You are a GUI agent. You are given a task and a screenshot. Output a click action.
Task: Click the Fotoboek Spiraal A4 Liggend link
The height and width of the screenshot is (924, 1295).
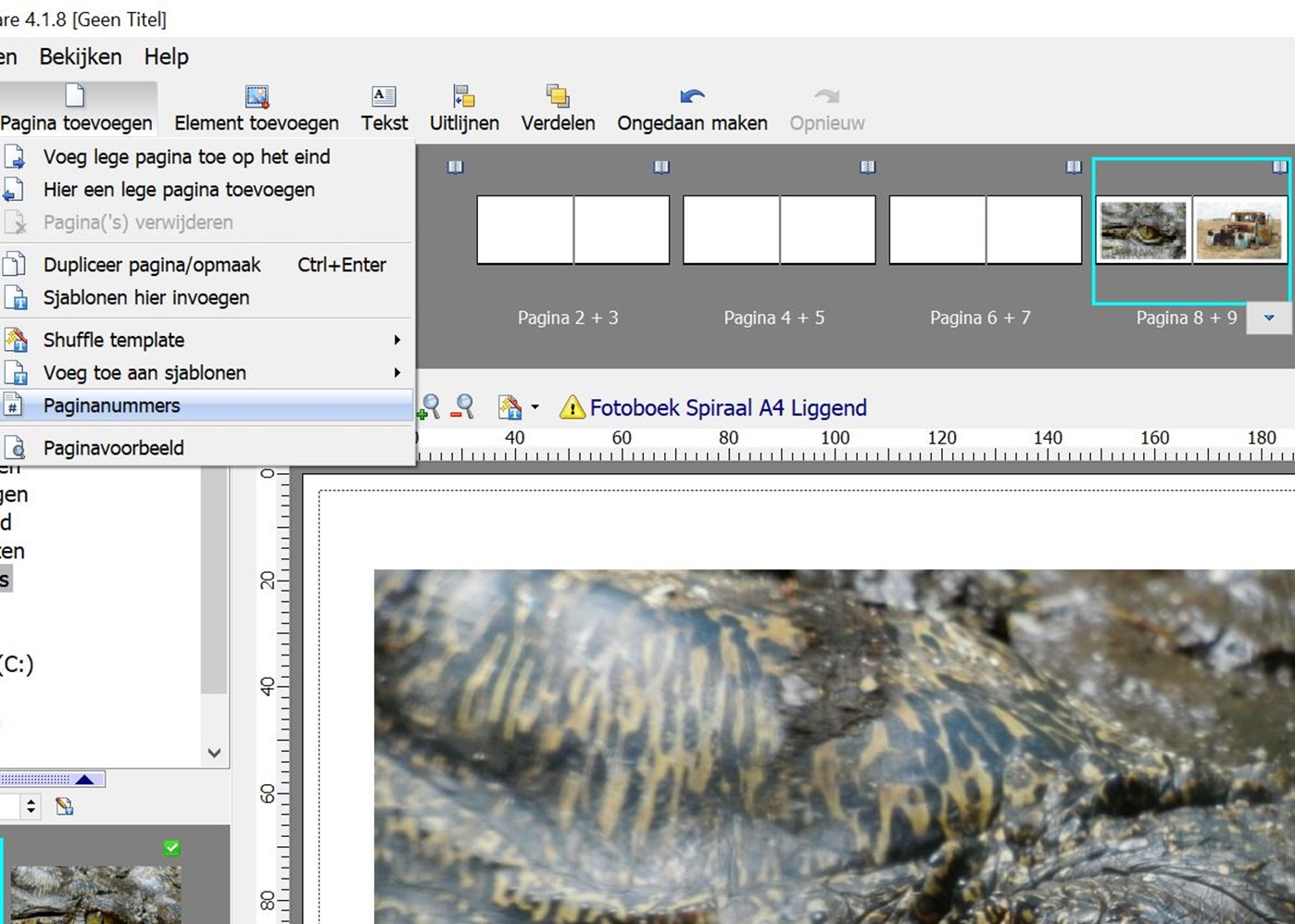728,407
